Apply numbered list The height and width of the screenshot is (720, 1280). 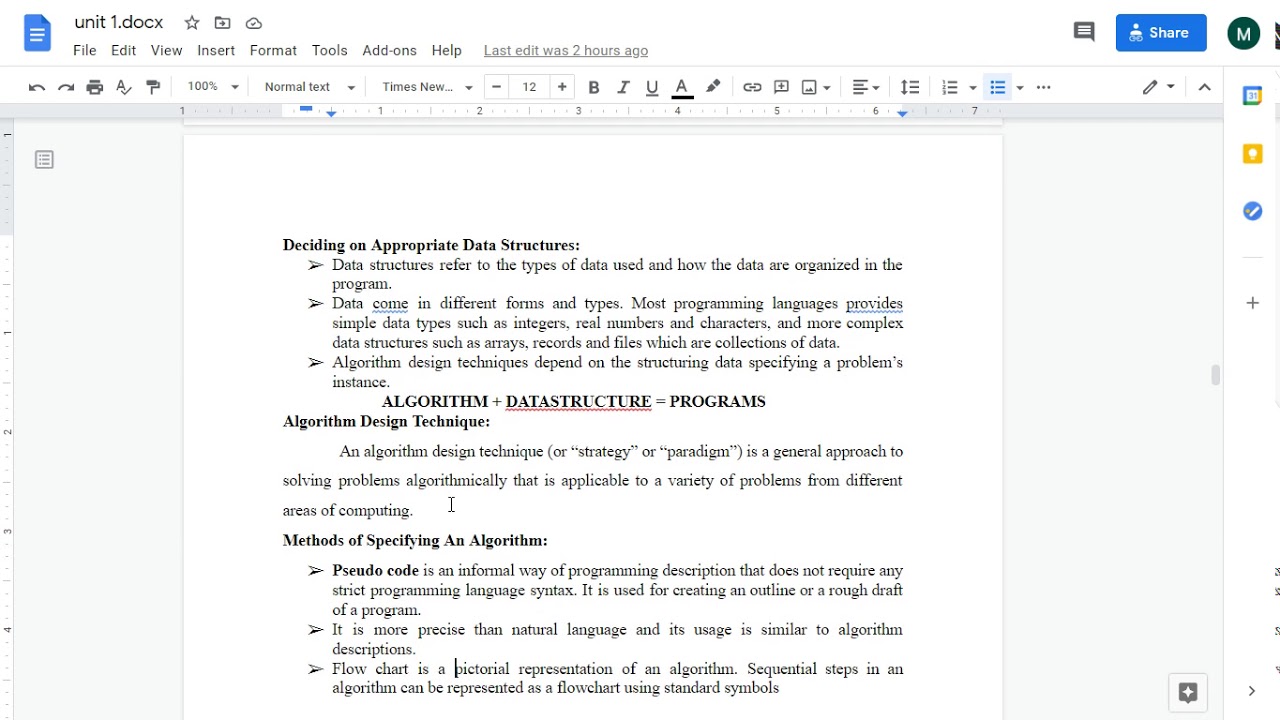[x=950, y=87]
